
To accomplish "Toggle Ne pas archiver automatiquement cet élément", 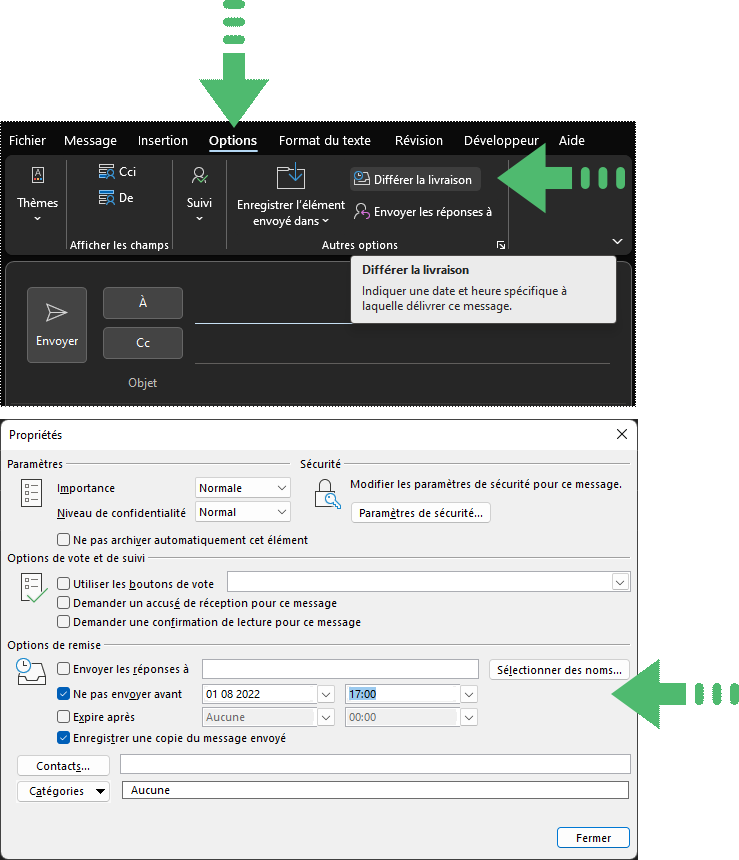I will coord(64,540).
